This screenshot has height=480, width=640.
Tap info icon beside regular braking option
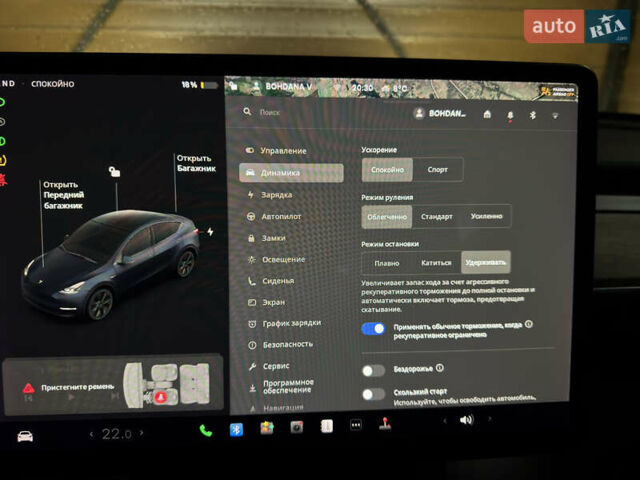click(529, 324)
